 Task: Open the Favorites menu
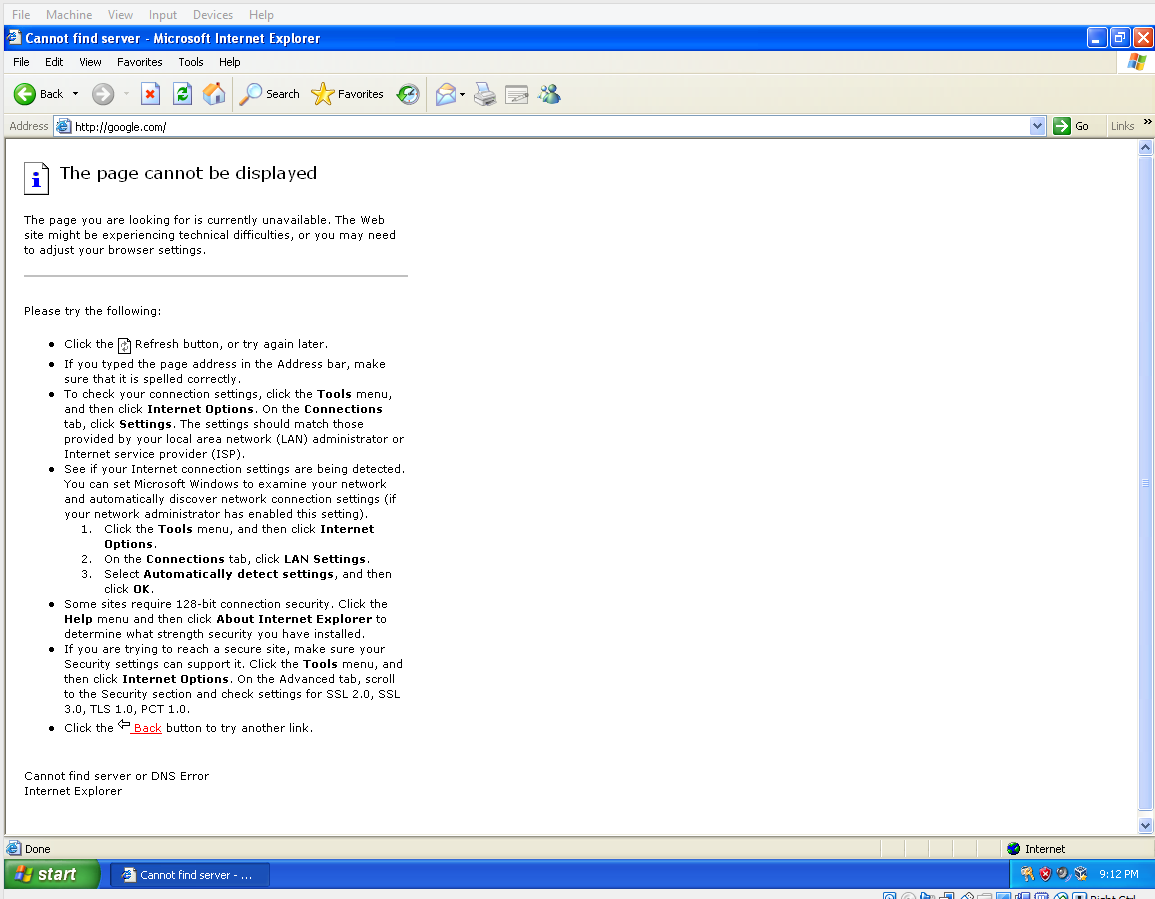(139, 62)
